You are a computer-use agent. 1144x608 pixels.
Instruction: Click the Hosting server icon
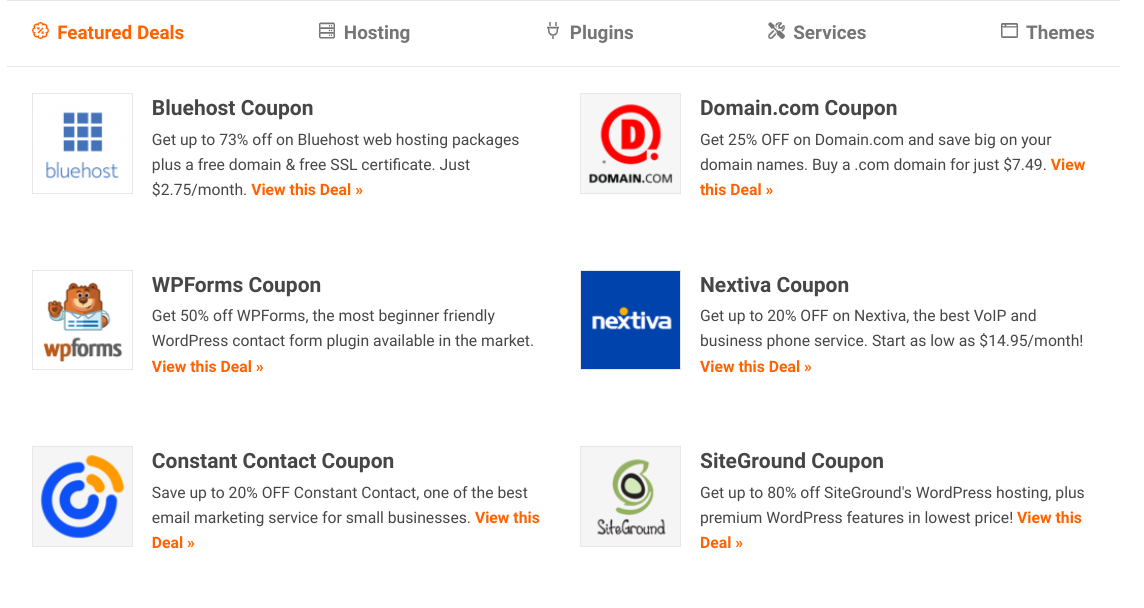tap(326, 31)
